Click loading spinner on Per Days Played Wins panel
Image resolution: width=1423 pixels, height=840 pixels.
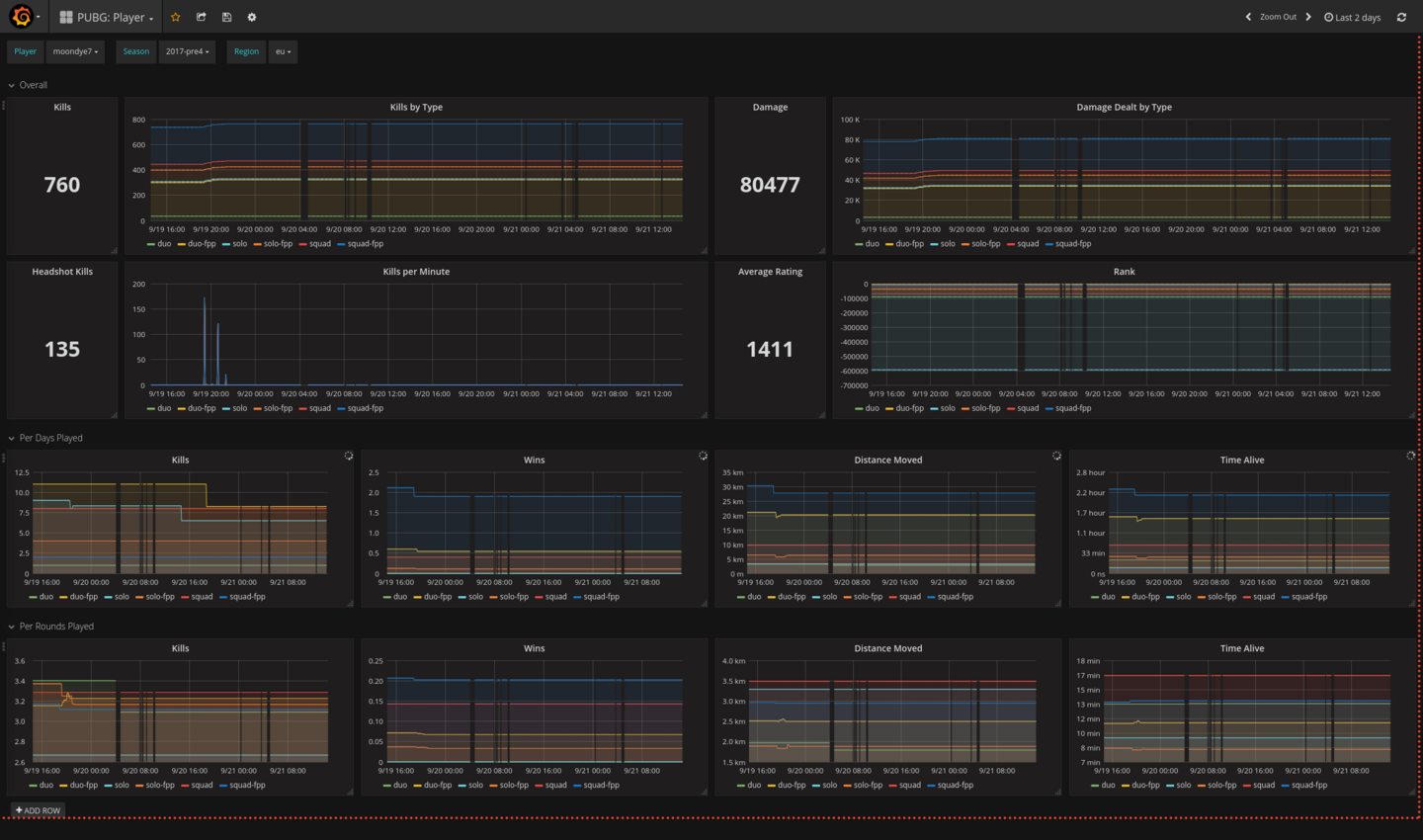coord(703,456)
